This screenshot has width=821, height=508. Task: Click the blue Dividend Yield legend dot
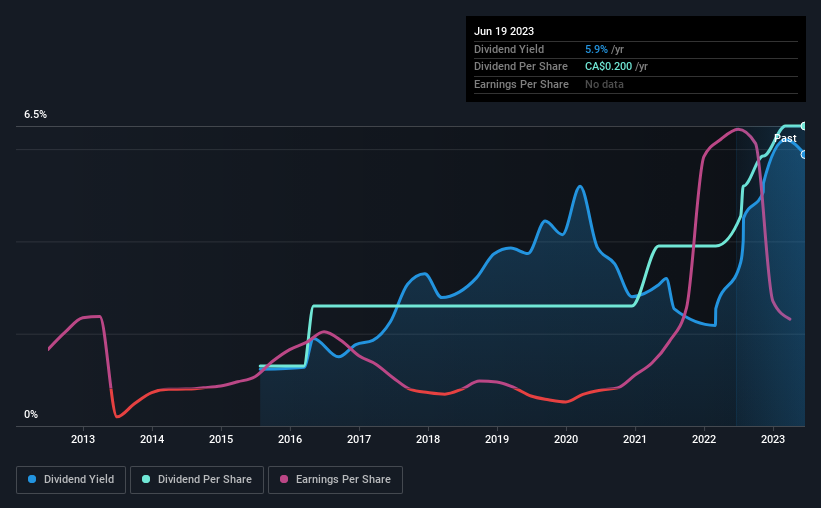[32, 479]
